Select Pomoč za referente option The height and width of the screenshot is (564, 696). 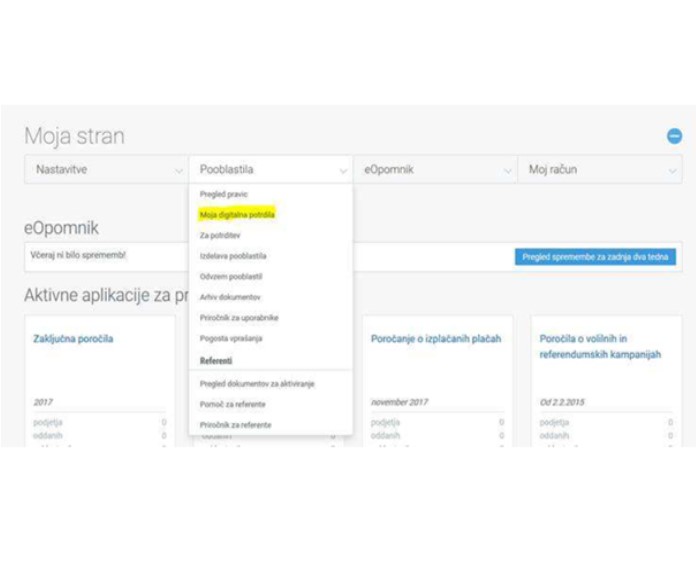pos(235,404)
